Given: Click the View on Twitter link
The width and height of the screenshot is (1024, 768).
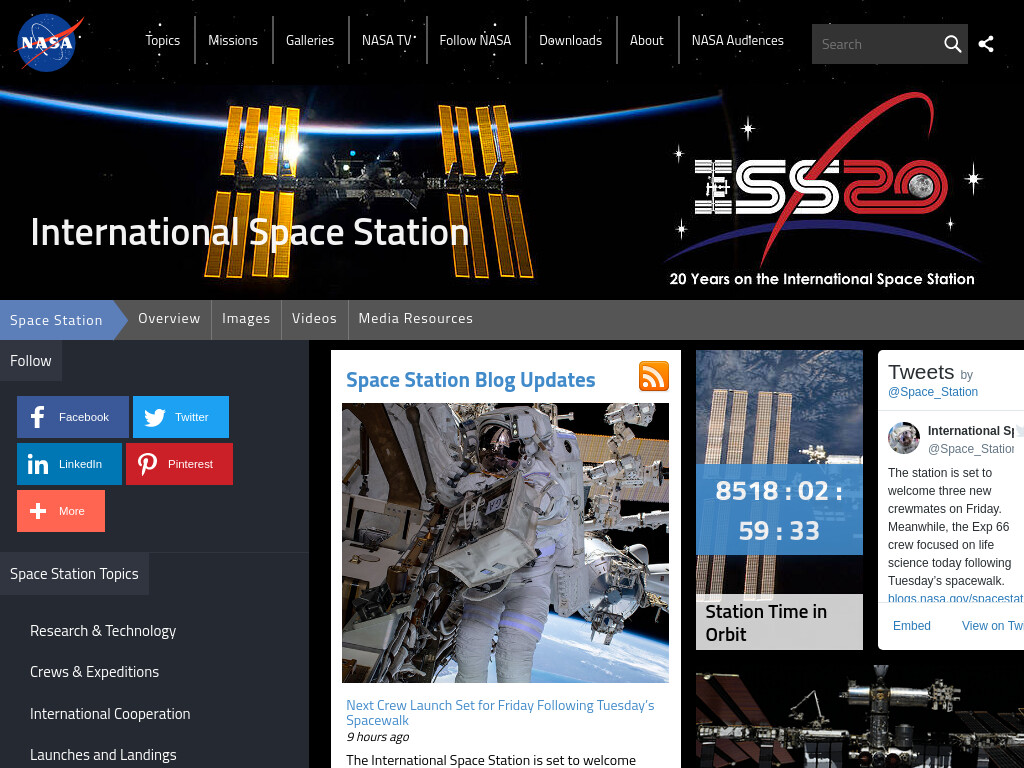Looking at the screenshot, I should [993, 626].
